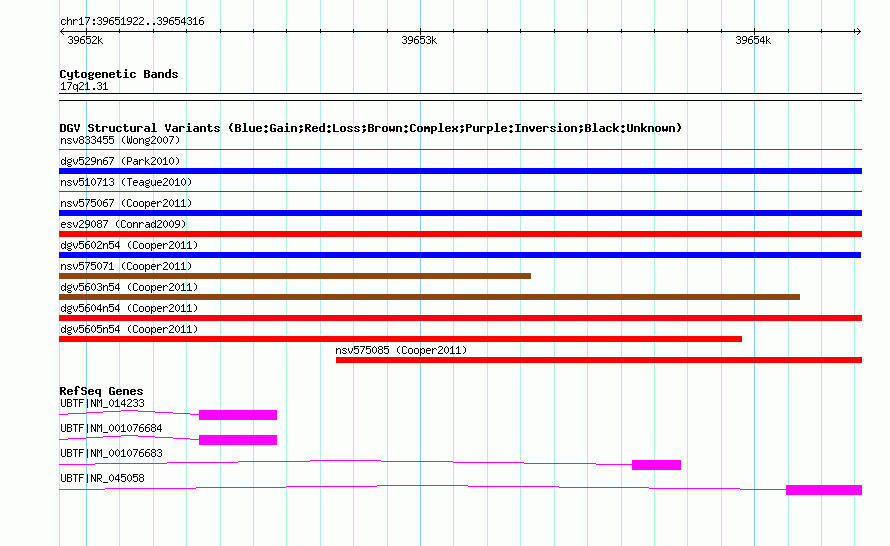This screenshot has height=546, width=890.
Task: Click the DGV Structural Variants track title
Action: (x=371, y=128)
